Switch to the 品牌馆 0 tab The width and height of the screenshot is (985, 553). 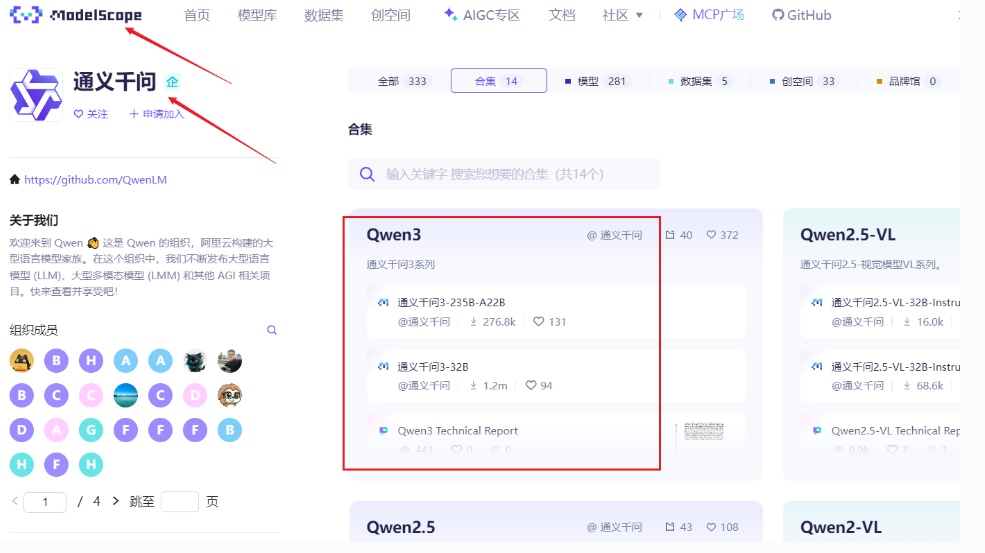pos(906,81)
